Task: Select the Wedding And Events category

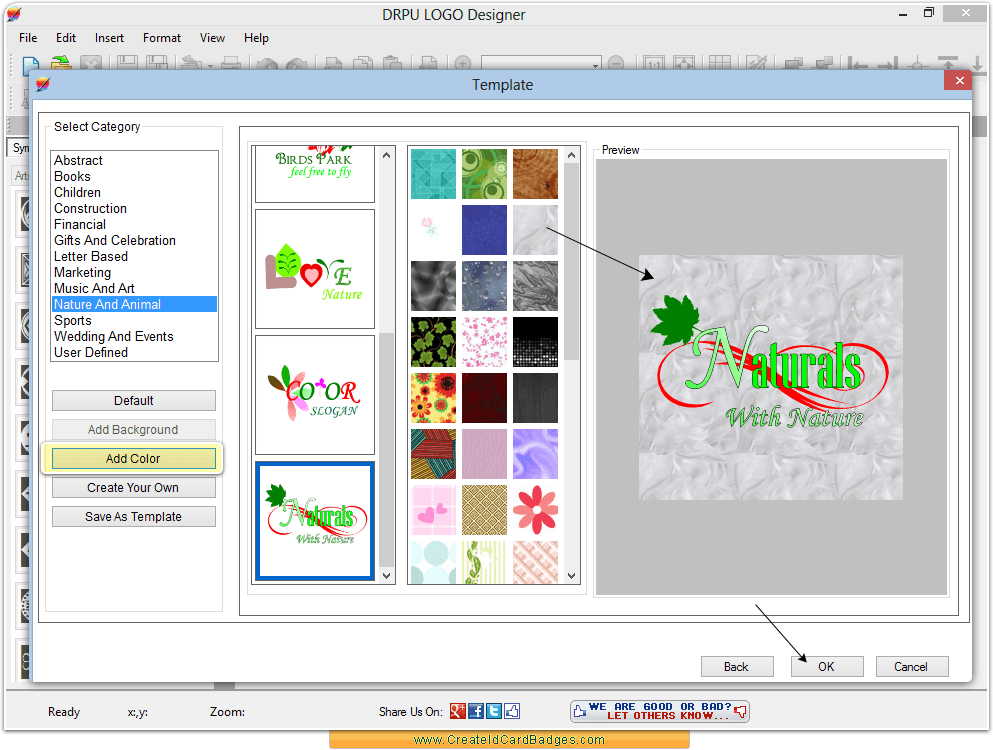Action: [134, 336]
